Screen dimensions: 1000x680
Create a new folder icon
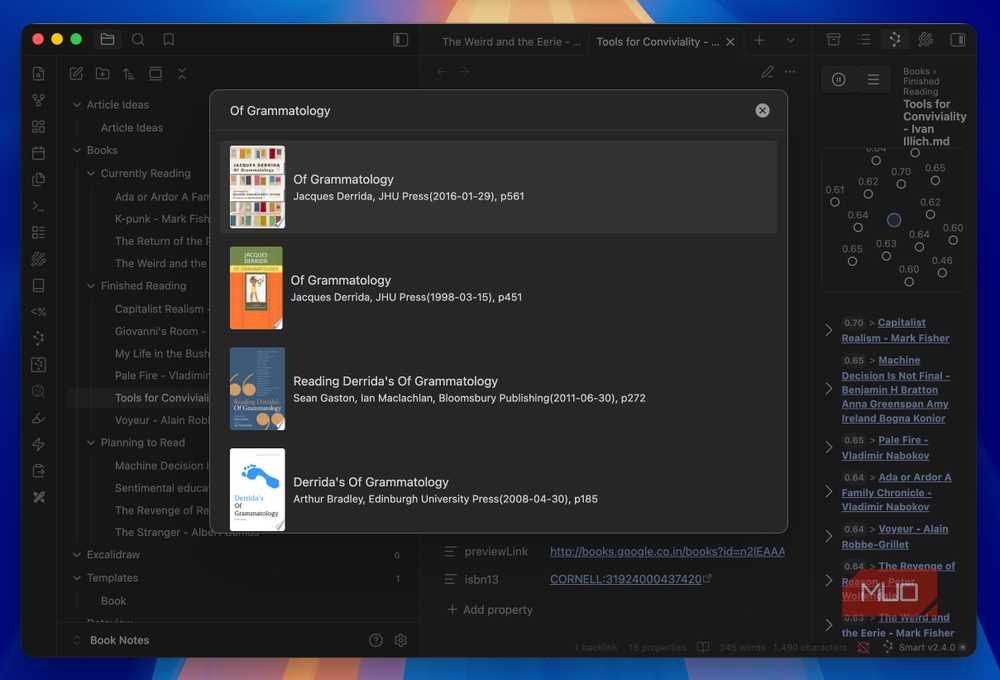pos(102,73)
